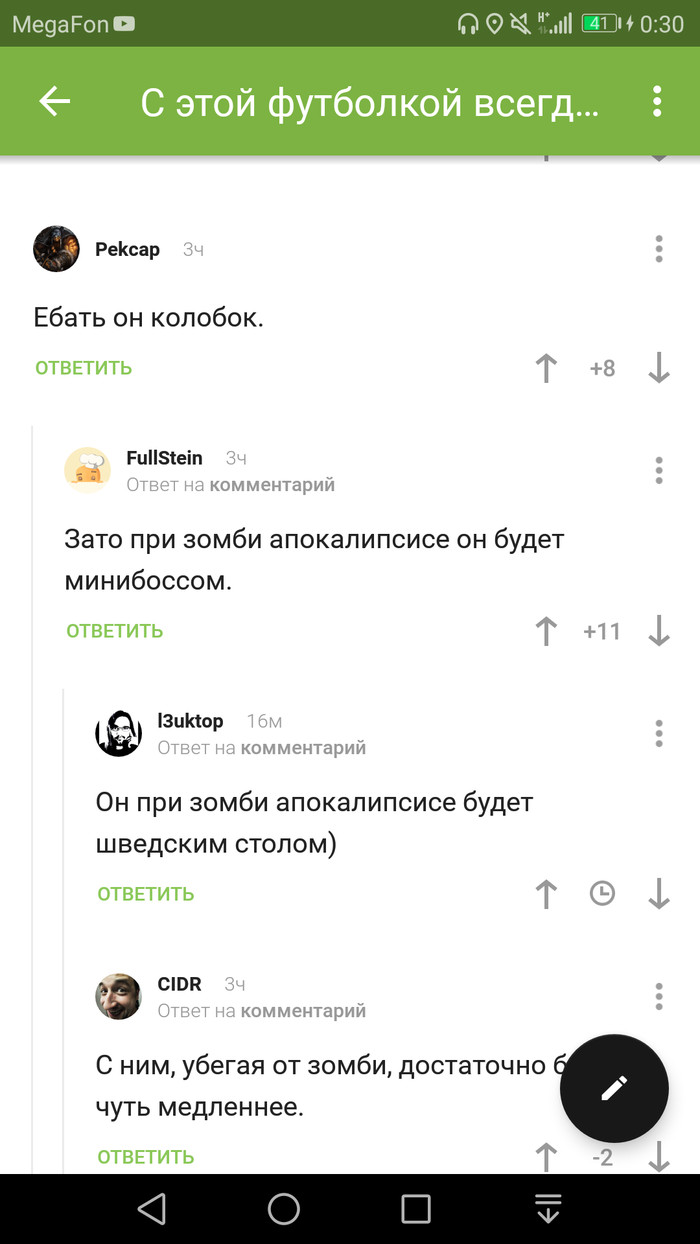Screen dimensions: 700x1244
Task: Open CIDR's profile avatar
Action: (x=118, y=996)
